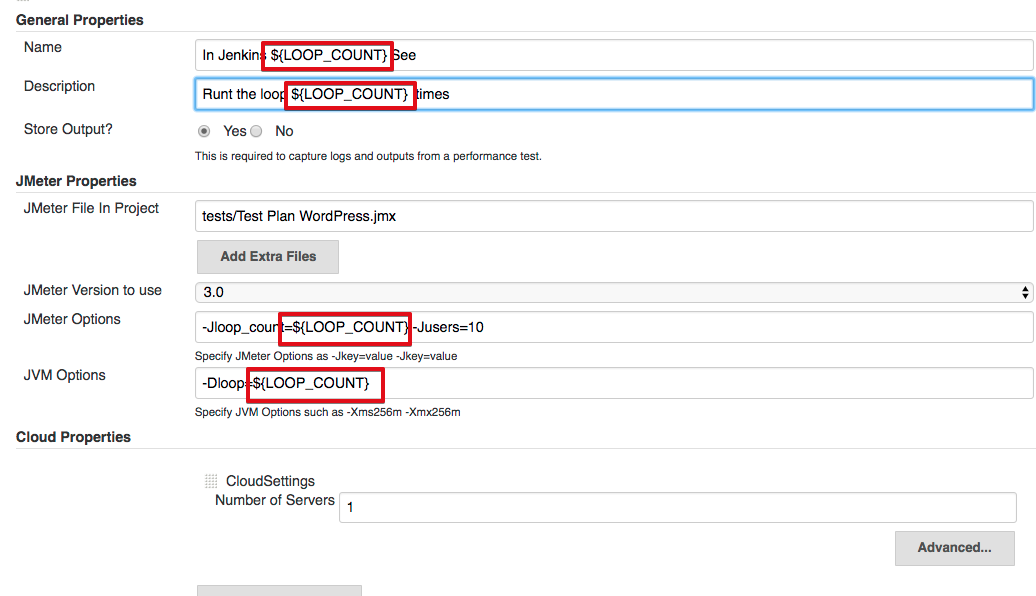The height and width of the screenshot is (596, 1036).
Task: Click the 'Specify JMeter Options as -Jkey=value' hint
Action: 326,356
